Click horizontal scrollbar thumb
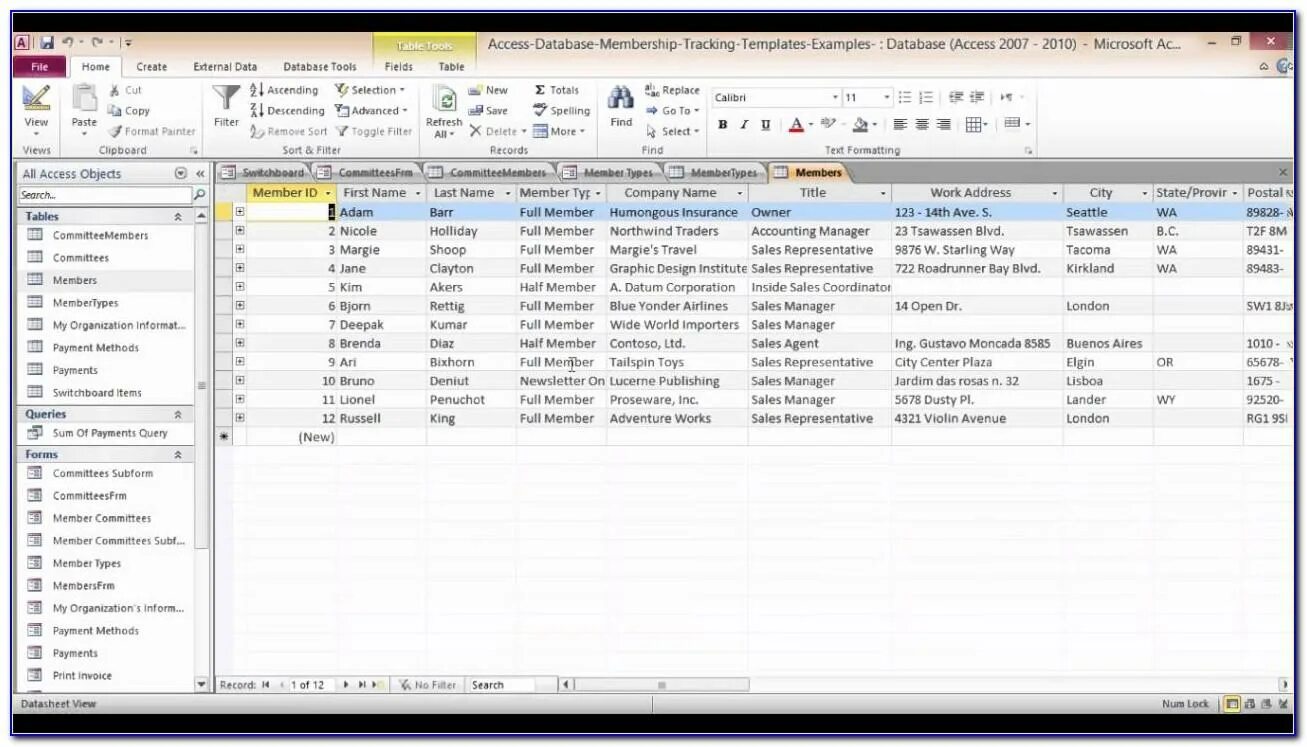This screenshot has height=747, width=1307. 661,685
